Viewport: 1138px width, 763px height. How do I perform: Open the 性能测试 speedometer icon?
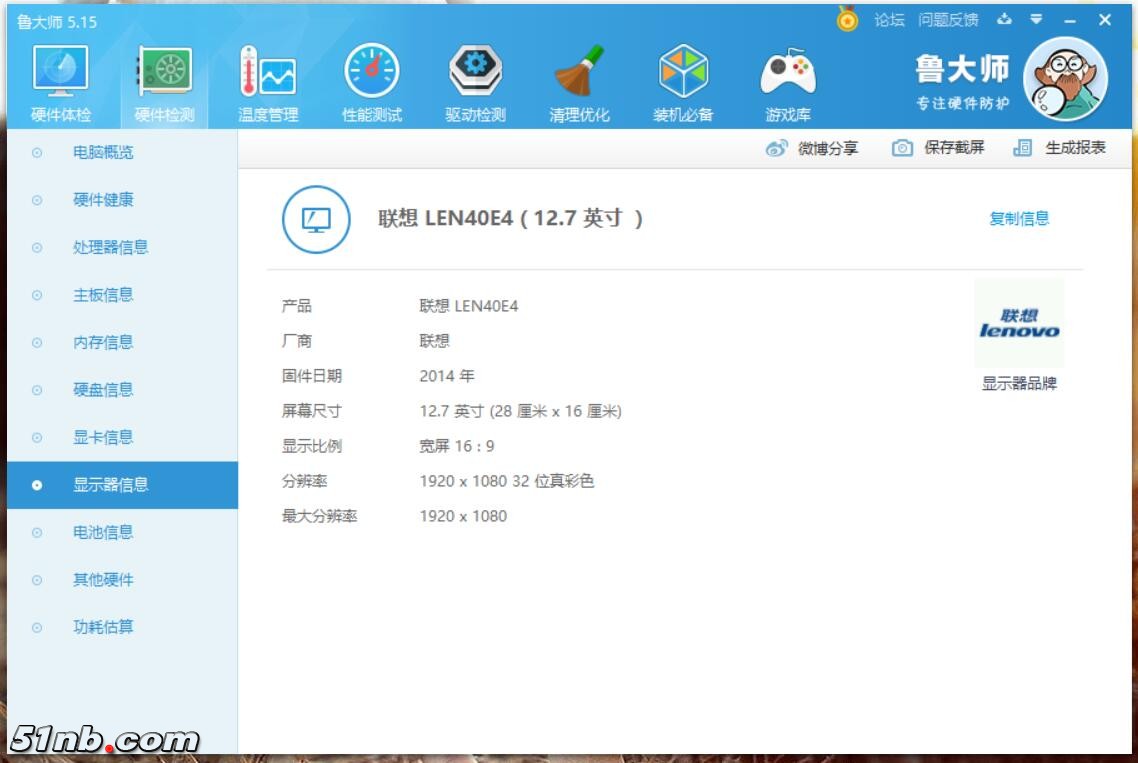(x=371, y=74)
